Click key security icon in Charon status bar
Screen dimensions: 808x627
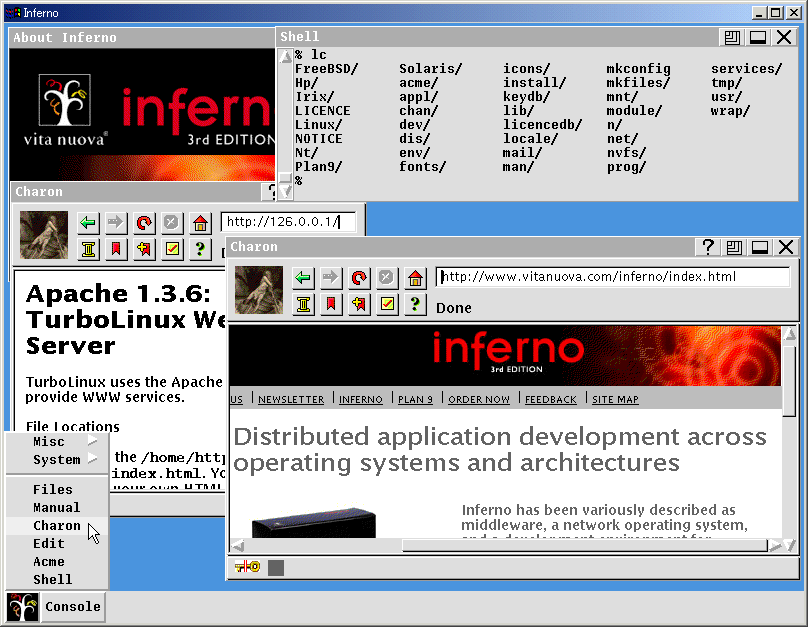tap(247, 567)
